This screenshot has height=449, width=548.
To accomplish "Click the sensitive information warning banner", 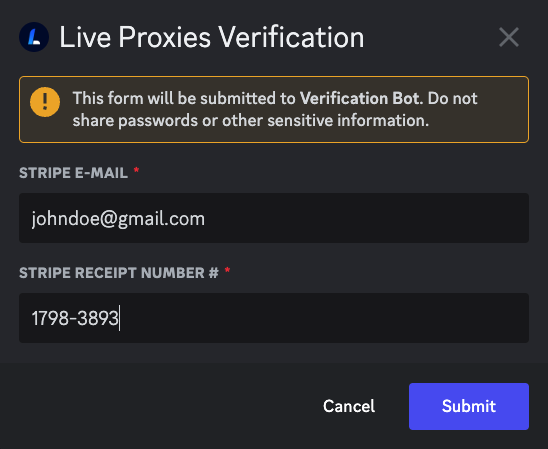I will 274,109.
